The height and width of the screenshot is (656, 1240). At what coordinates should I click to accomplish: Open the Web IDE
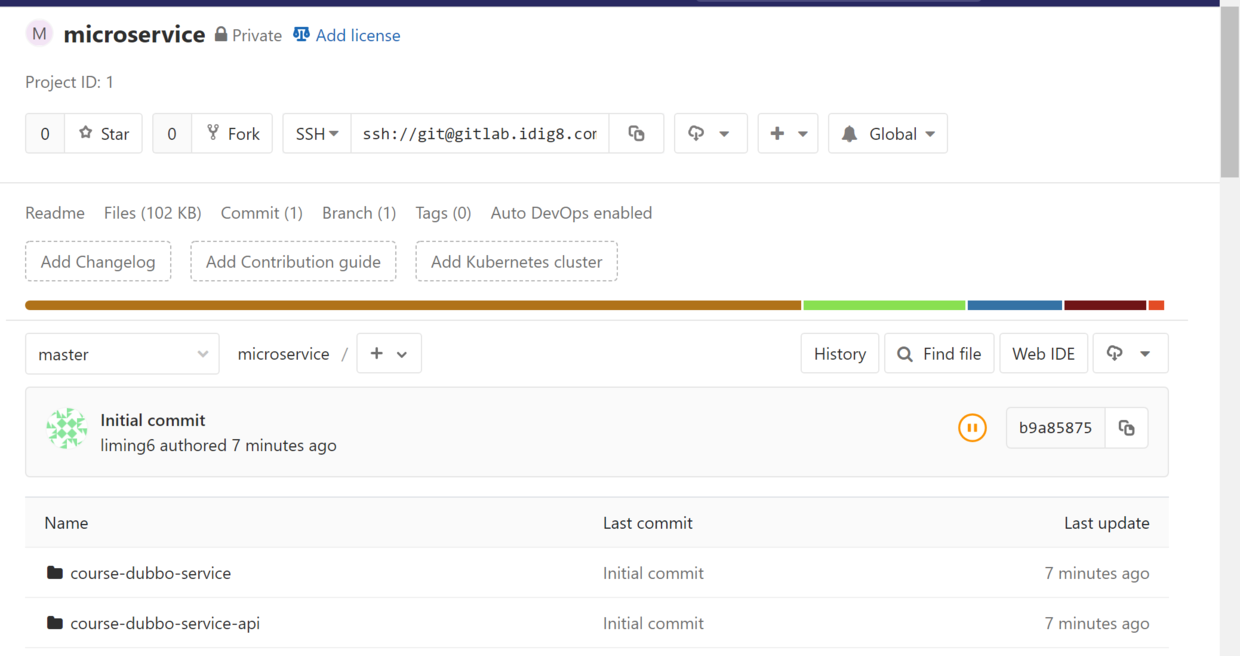(x=1043, y=353)
